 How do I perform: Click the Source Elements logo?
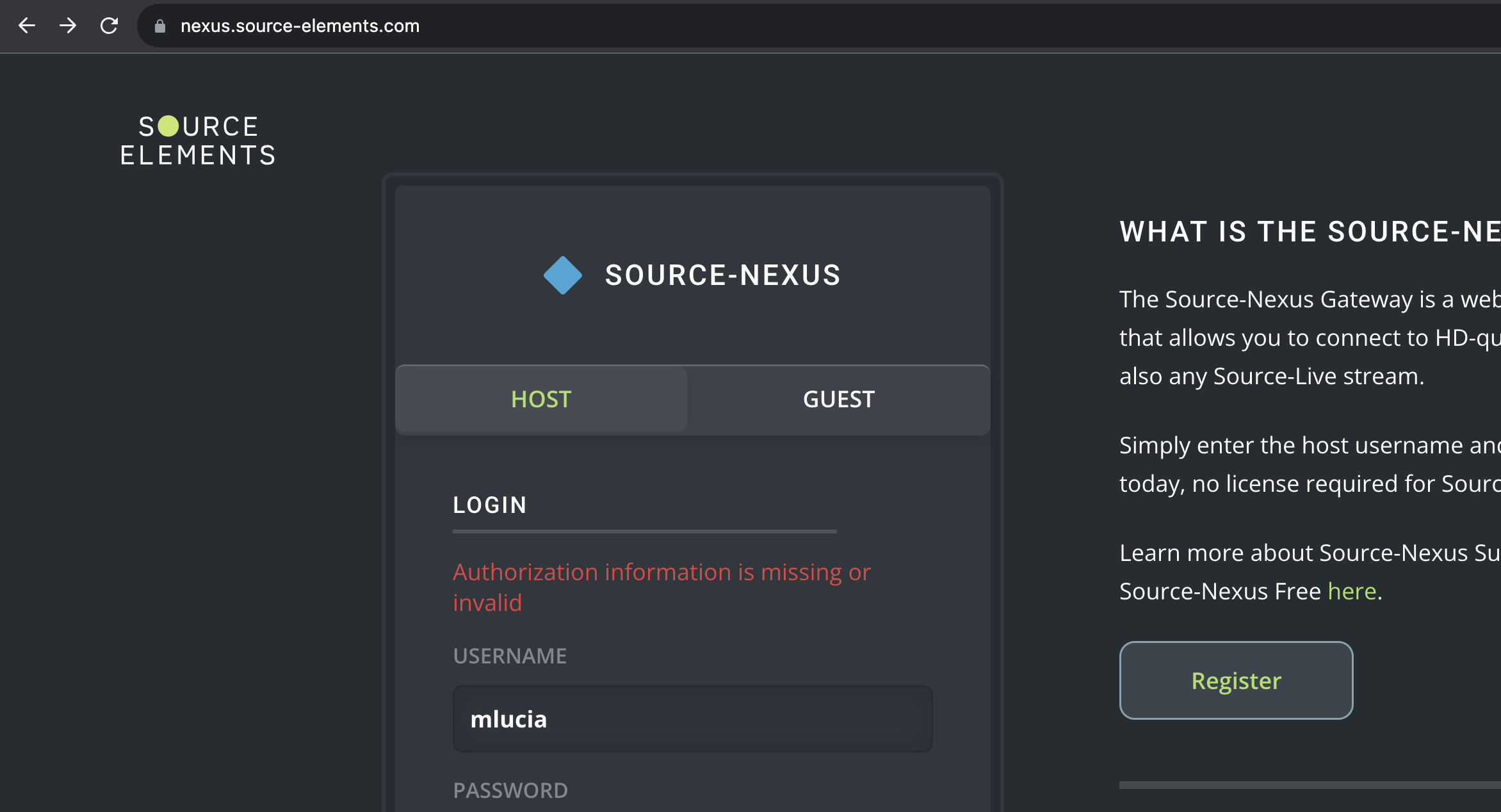(198, 141)
